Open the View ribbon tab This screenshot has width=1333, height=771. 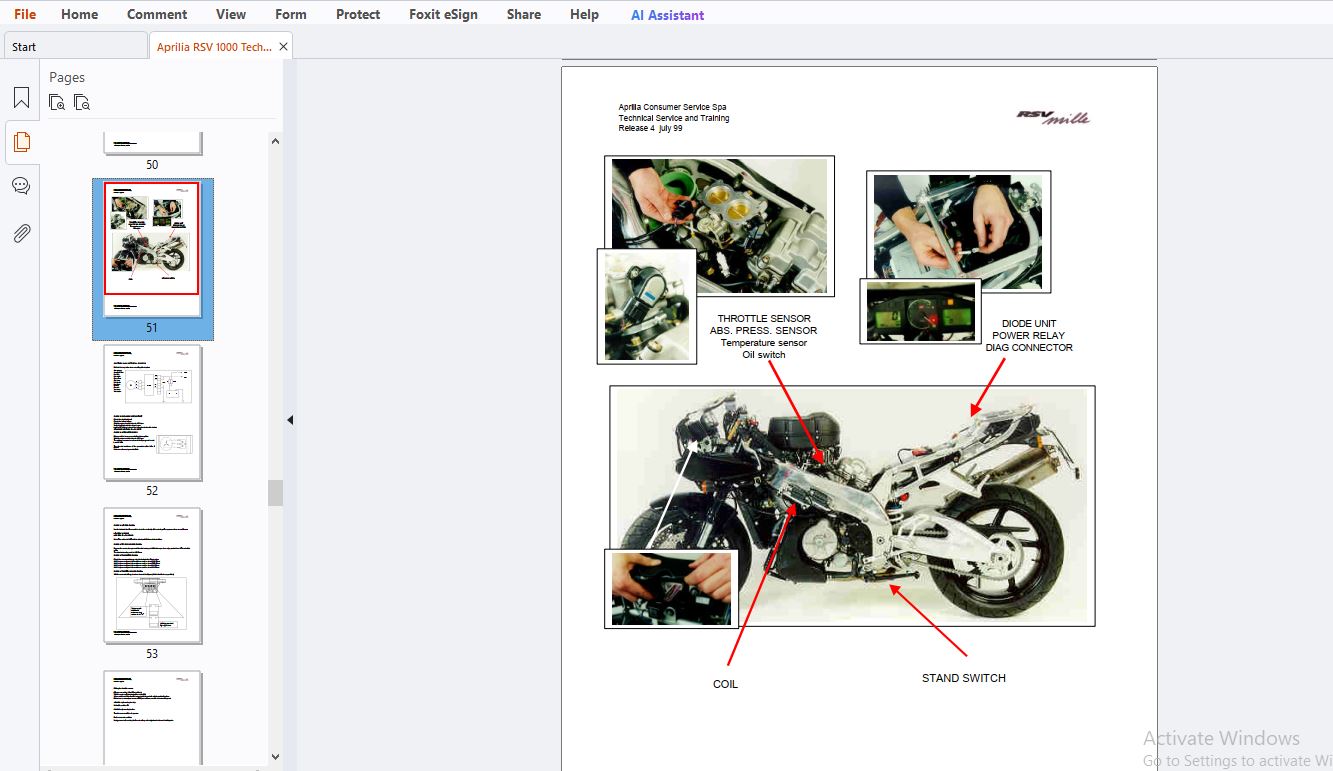(231, 14)
